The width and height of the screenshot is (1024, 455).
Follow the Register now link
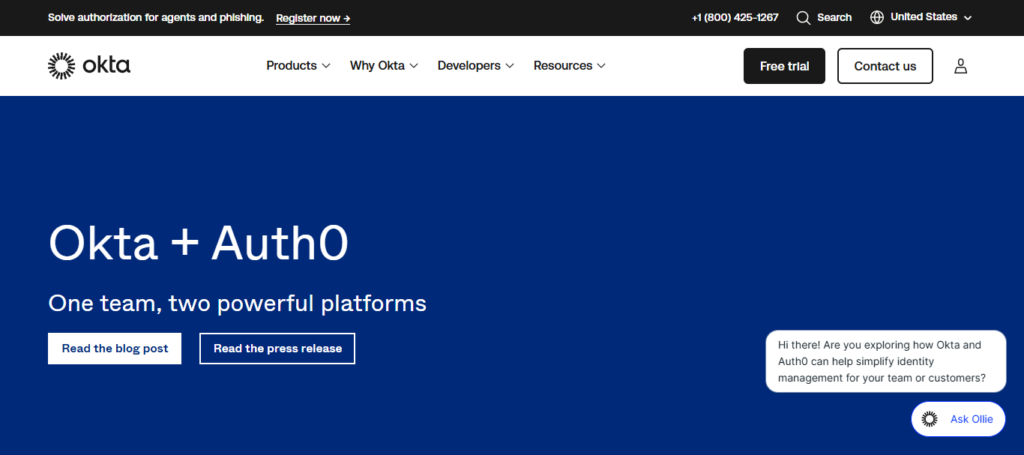pos(313,18)
